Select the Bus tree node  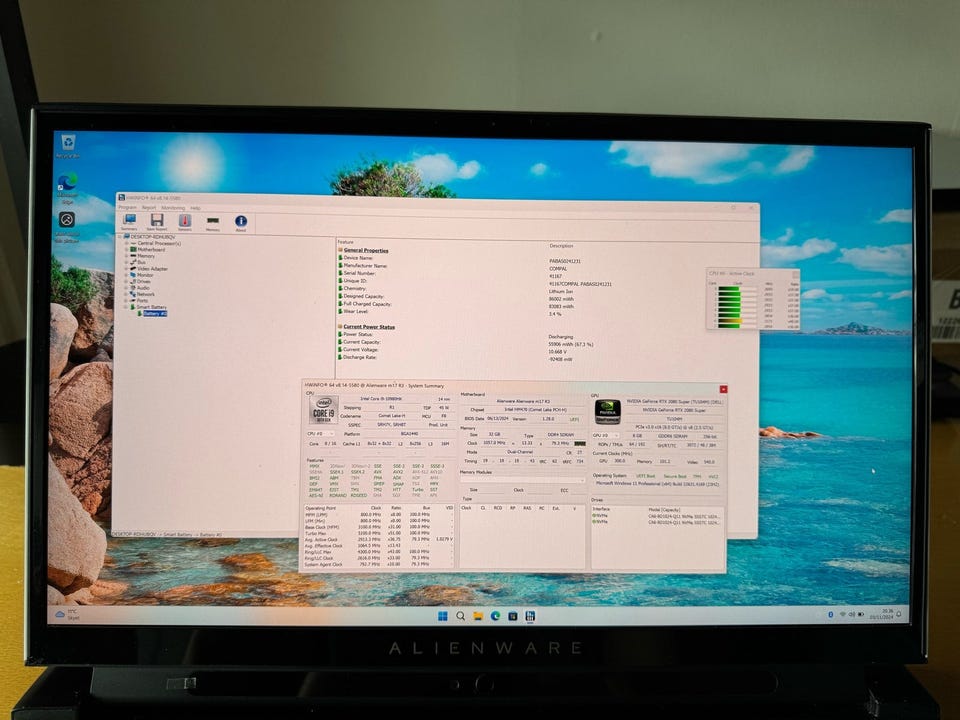click(x=138, y=262)
